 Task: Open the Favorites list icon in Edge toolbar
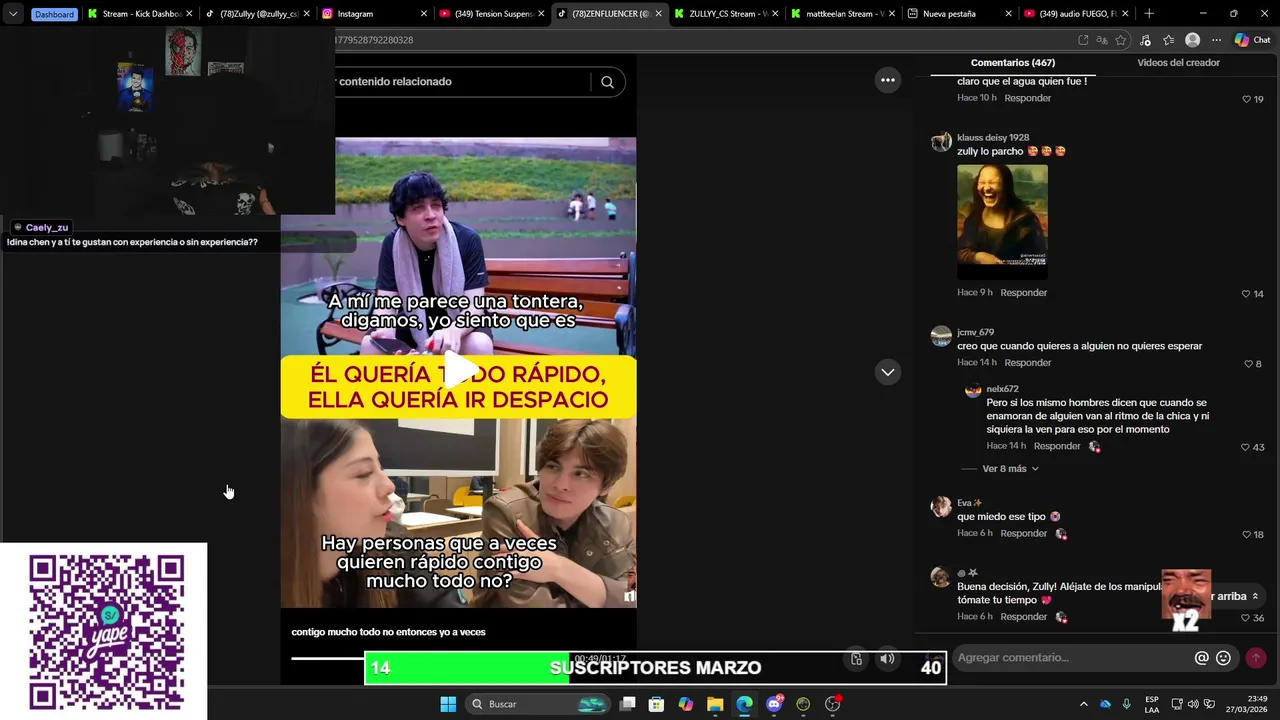tap(1168, 40)
